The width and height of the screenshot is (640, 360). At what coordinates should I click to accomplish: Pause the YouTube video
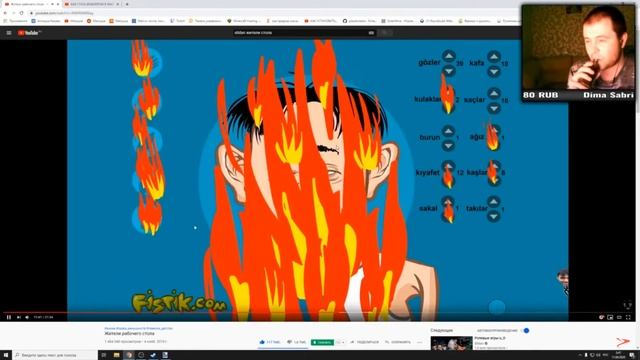(x=9, y=317)
